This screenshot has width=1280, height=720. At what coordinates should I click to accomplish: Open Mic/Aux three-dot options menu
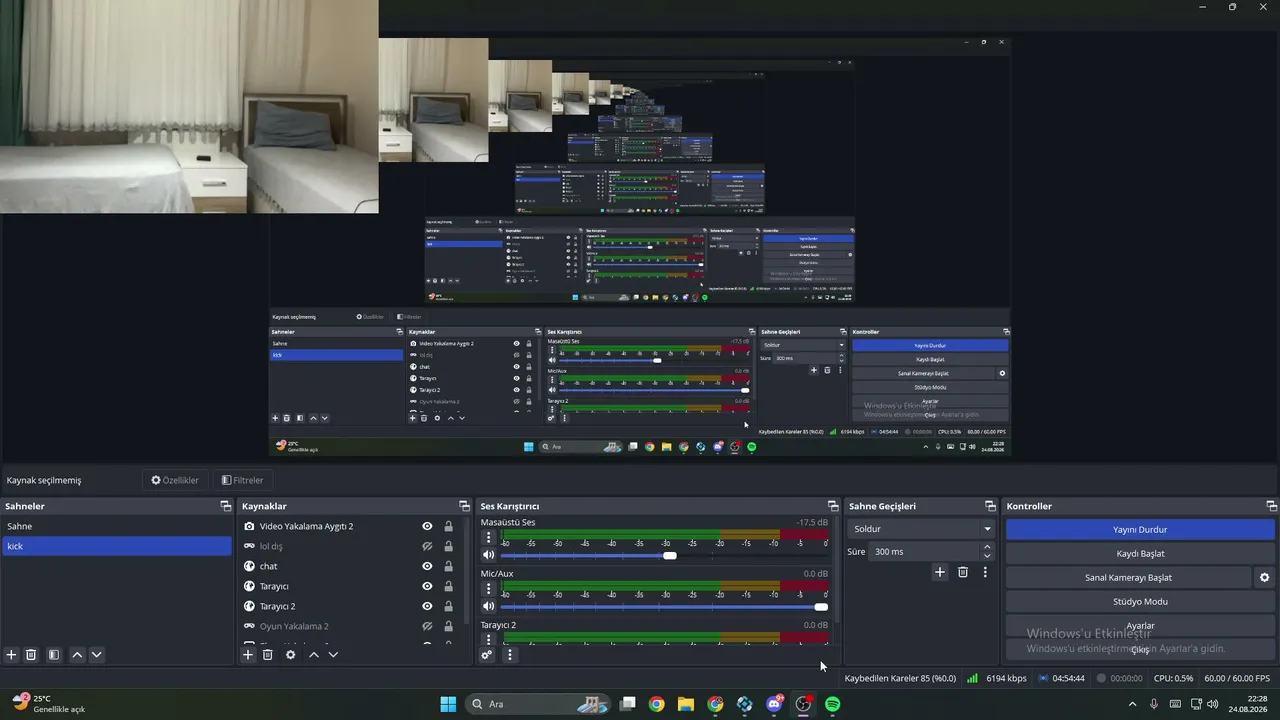489,589
